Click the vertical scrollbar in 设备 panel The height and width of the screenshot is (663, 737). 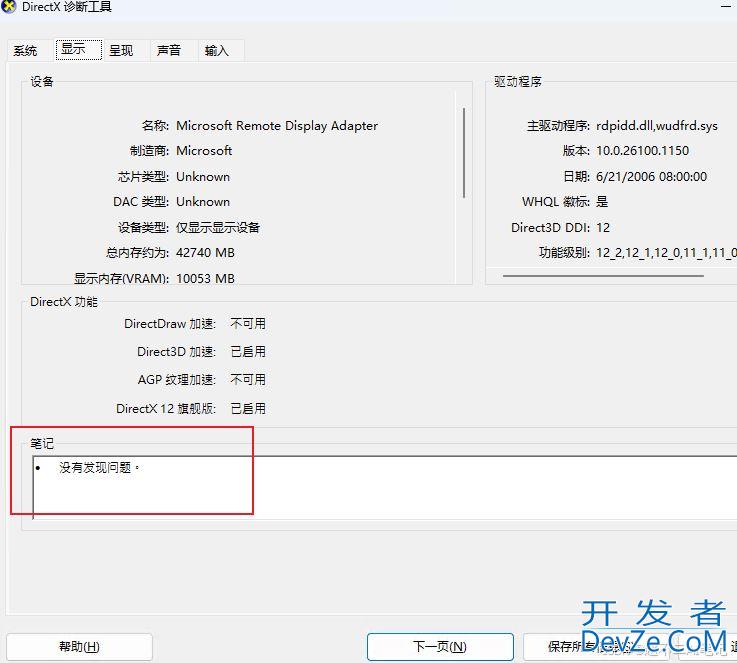point(464,153)
